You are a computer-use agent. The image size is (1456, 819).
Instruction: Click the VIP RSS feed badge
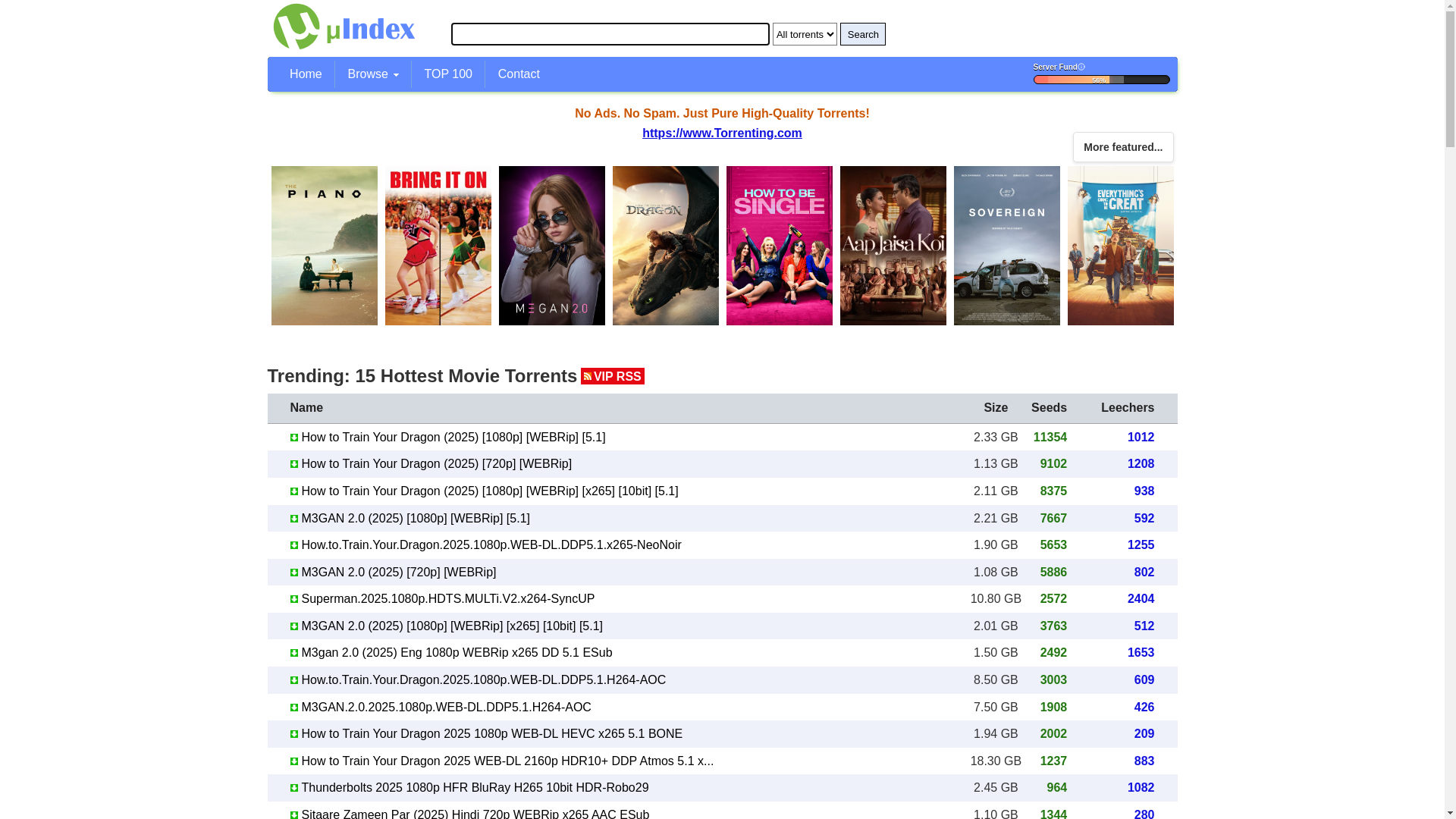[613, 377]
